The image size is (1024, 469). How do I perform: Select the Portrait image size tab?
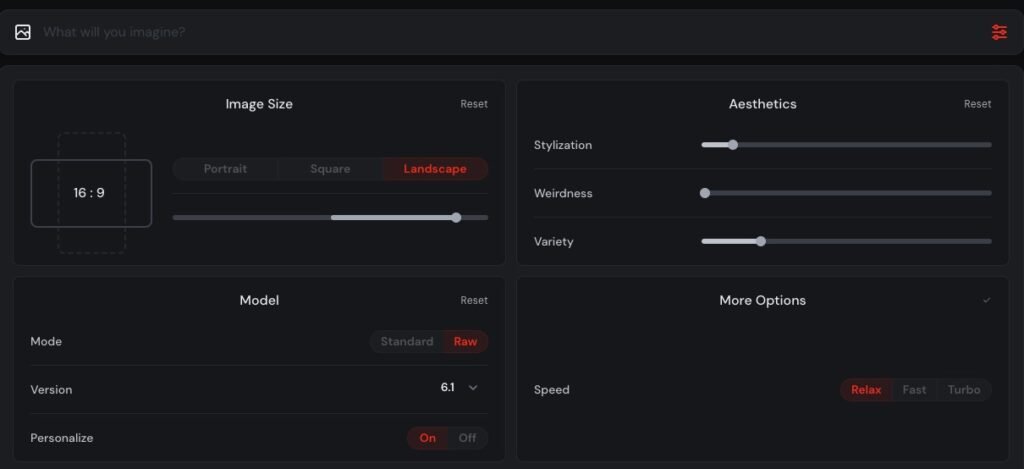click(x=225, y=169)
